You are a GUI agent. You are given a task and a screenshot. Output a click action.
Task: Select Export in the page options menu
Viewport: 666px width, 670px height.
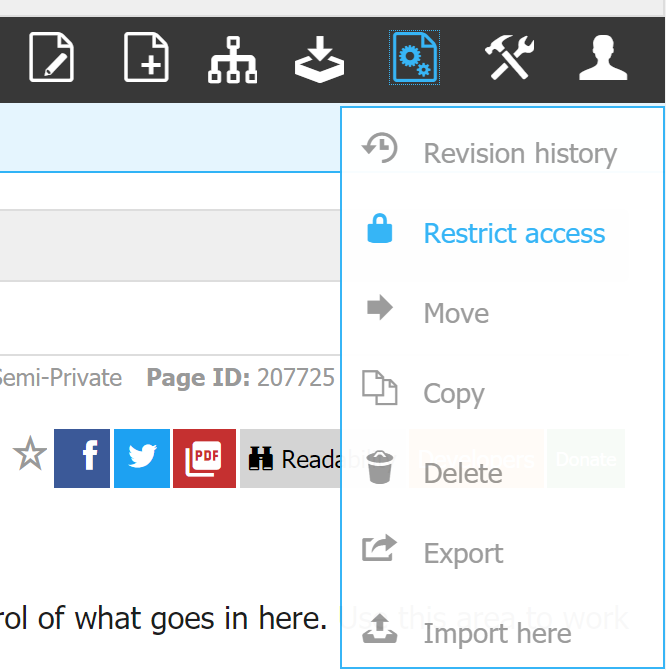463,554
